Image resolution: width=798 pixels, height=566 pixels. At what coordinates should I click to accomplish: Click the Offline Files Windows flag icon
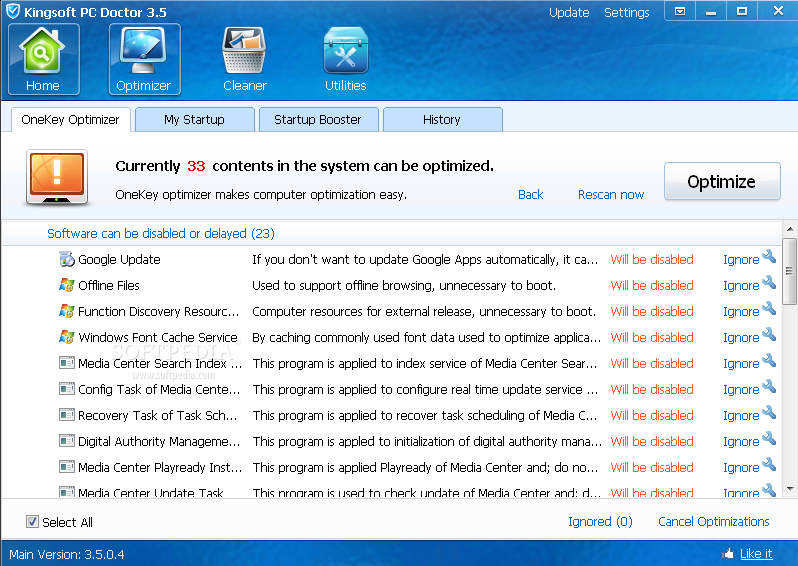point(67,285)
